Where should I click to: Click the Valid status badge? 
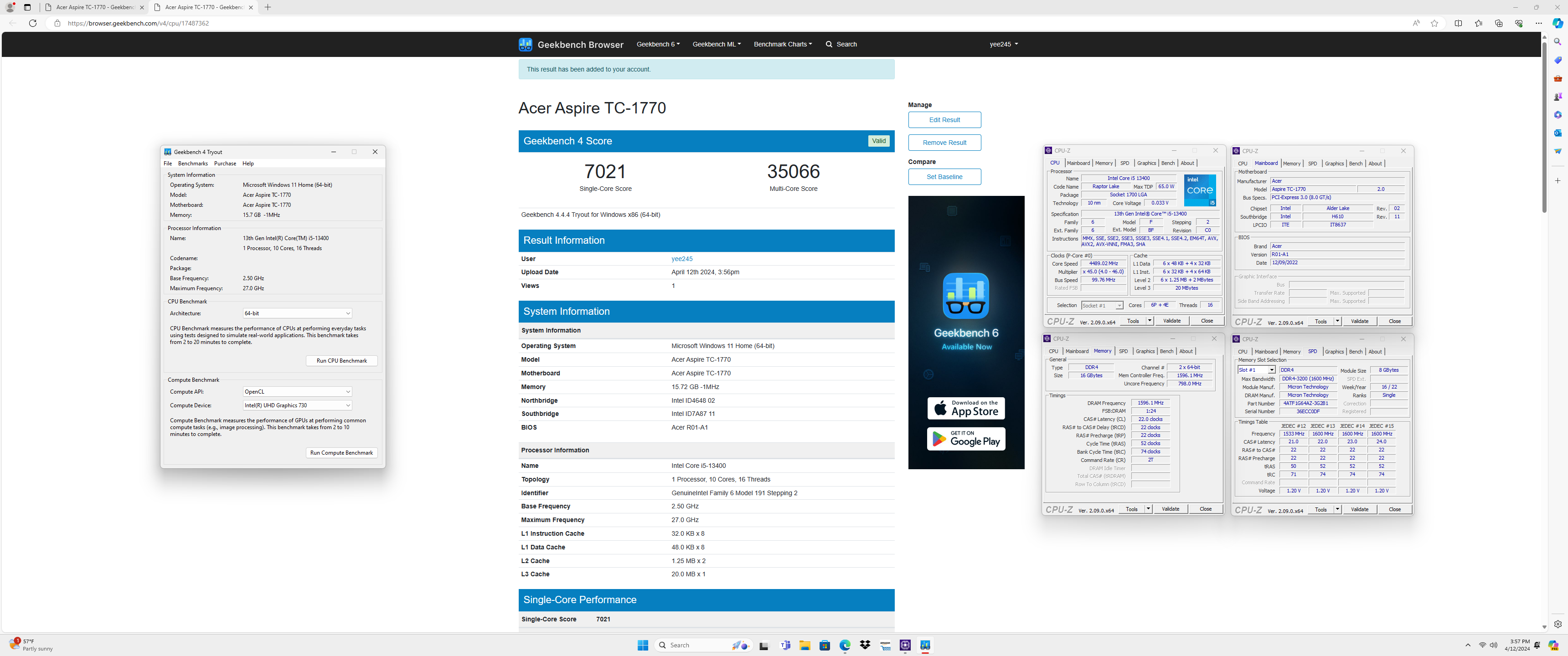pyautogui.click(x=878, y=141)
